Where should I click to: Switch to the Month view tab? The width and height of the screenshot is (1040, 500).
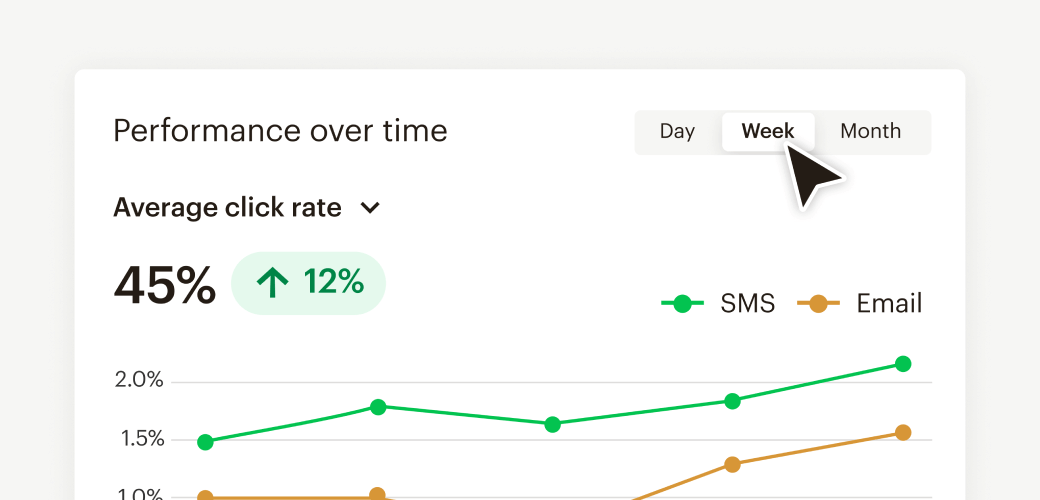(x=870, y=132)
